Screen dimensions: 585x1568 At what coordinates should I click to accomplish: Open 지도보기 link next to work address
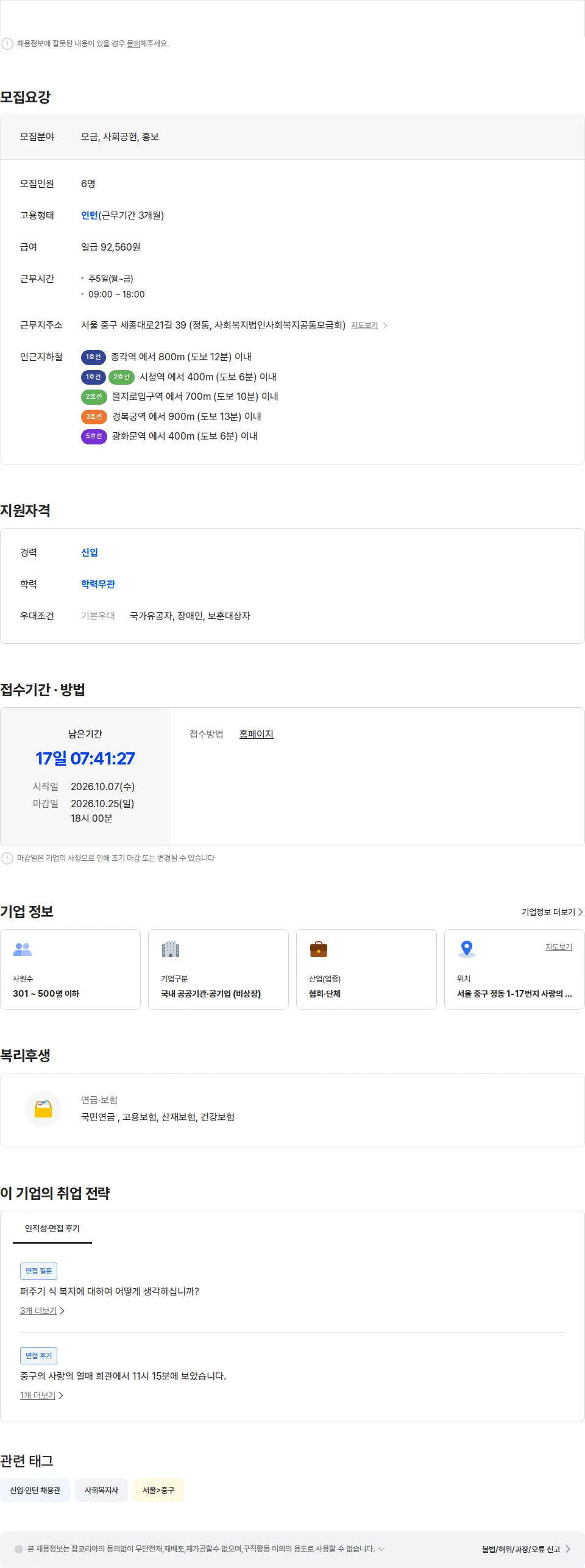364,326
